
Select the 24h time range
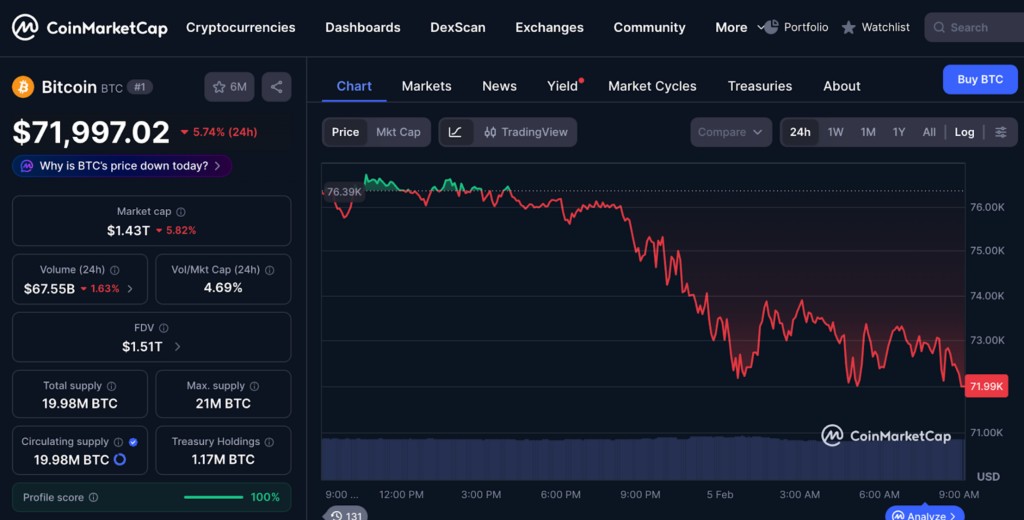[x=800, y=132]
